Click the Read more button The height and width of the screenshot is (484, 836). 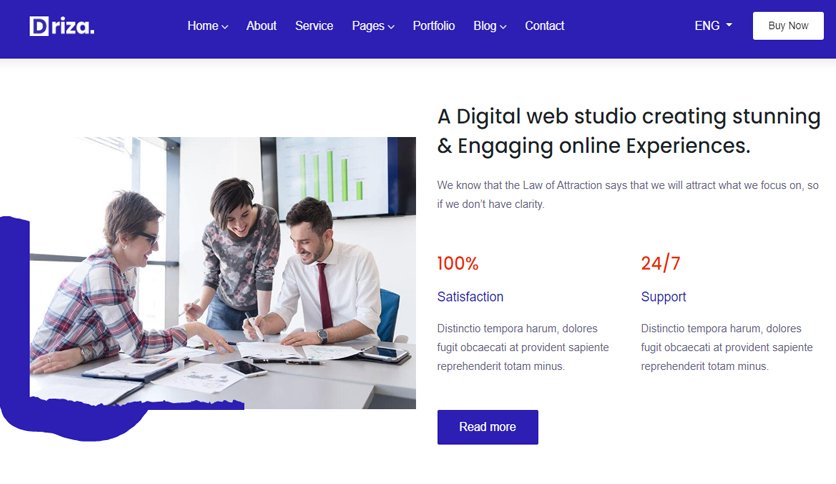(488, 427)
